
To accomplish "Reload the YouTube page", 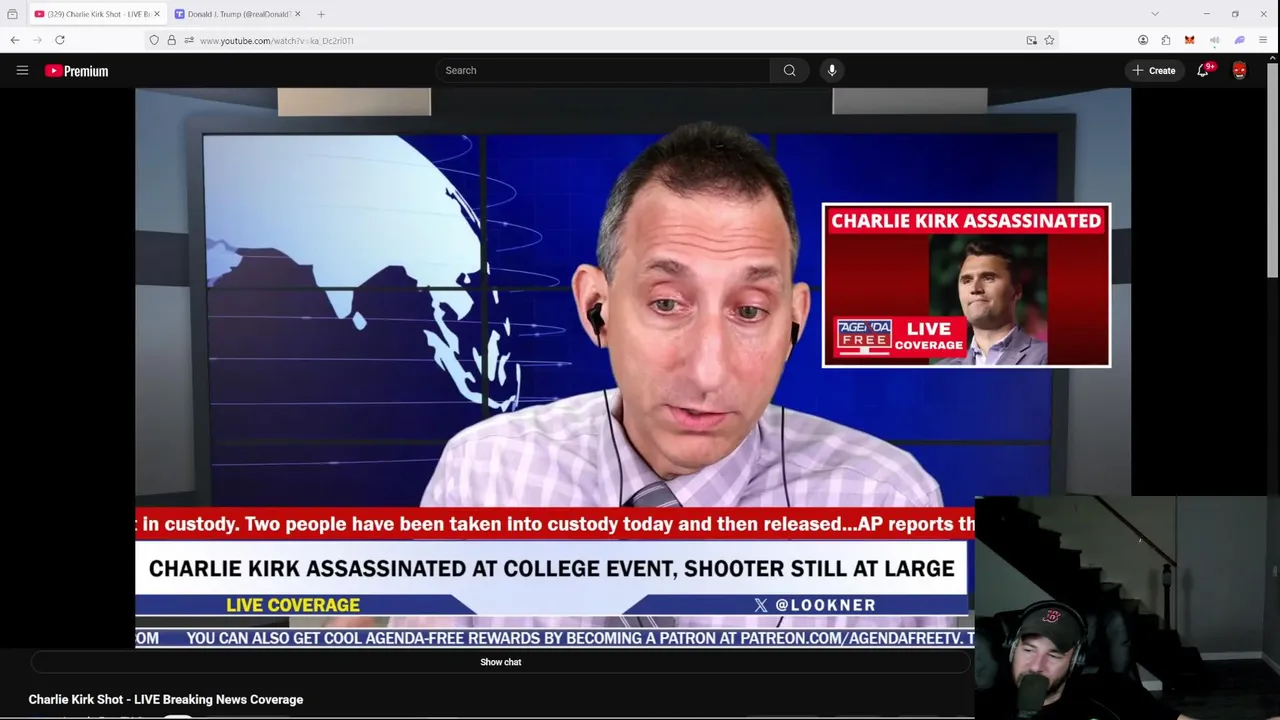I will [x=60, y=40].
